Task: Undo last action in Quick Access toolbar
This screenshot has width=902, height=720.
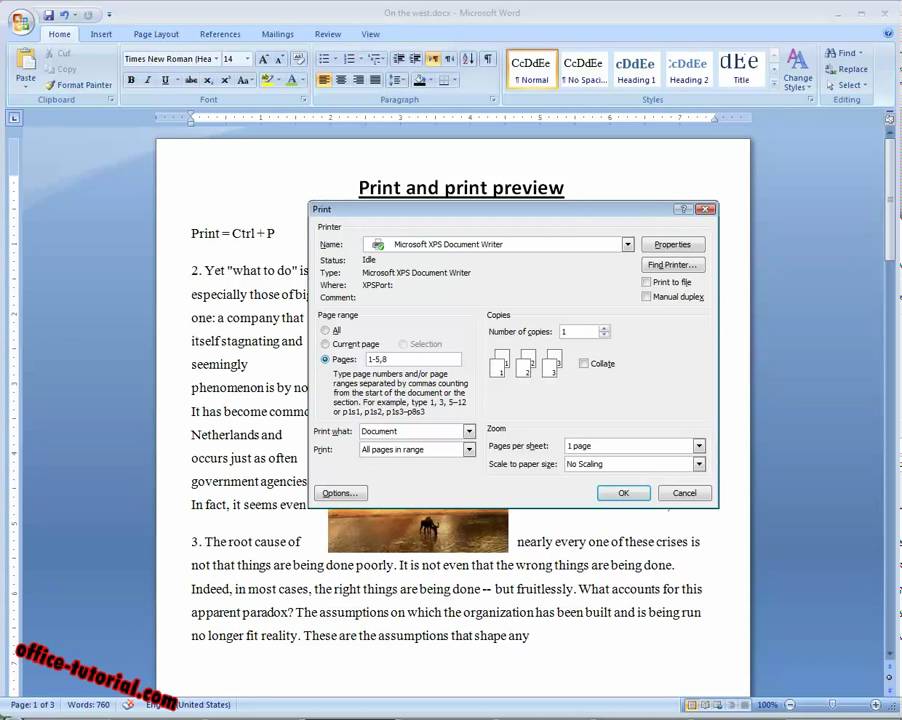Action: (x=64, y=15)
